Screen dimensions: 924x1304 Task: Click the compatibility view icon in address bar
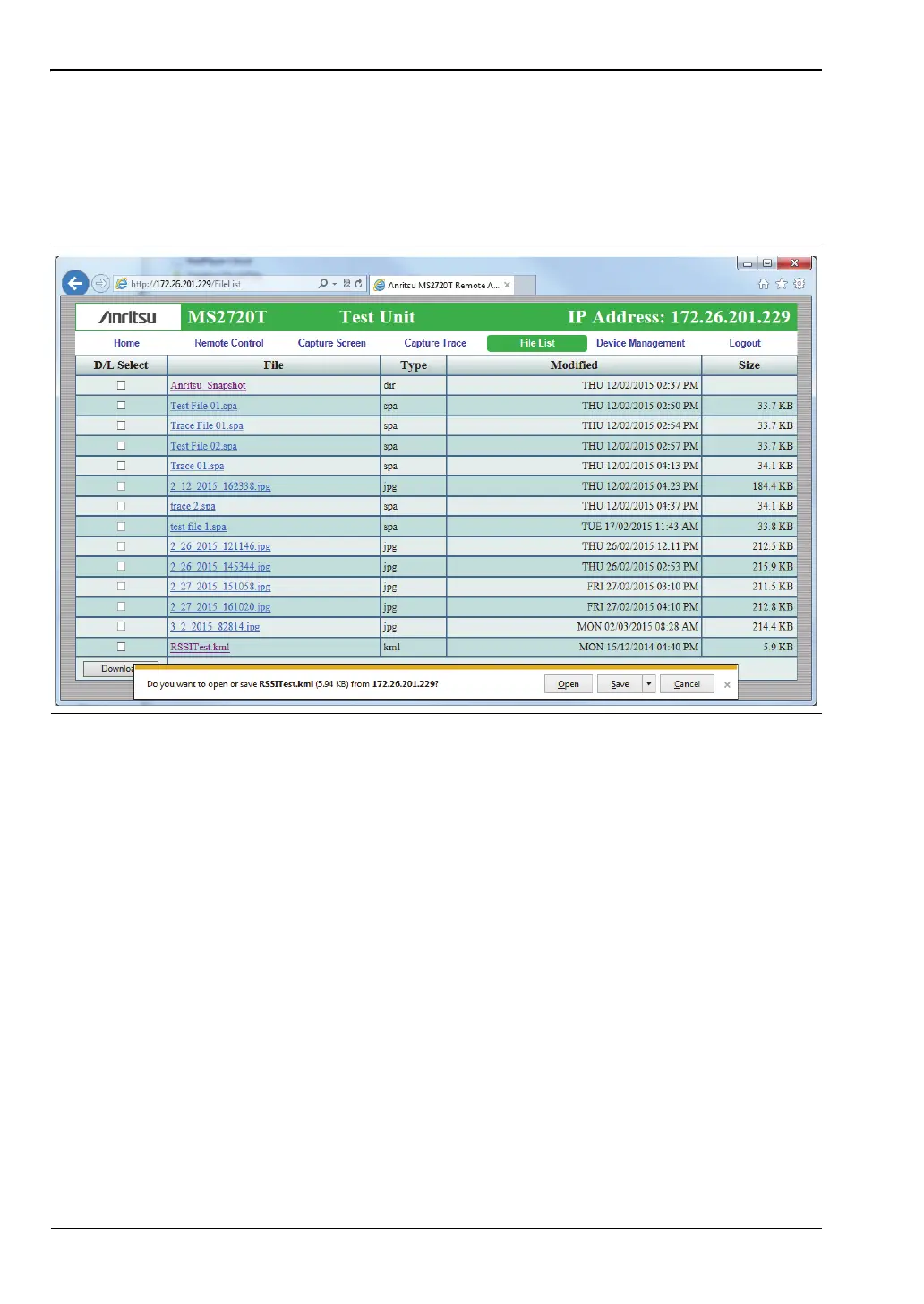346,284
